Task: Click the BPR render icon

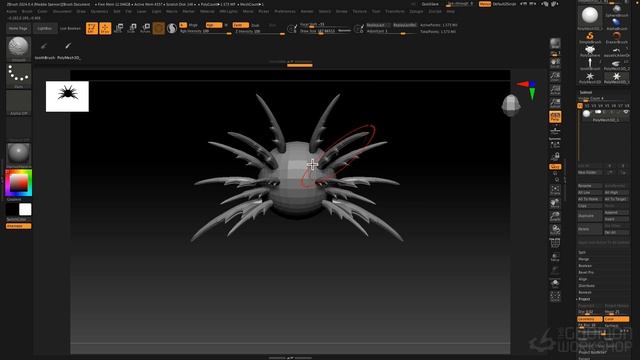Action: tap(555, 44)
